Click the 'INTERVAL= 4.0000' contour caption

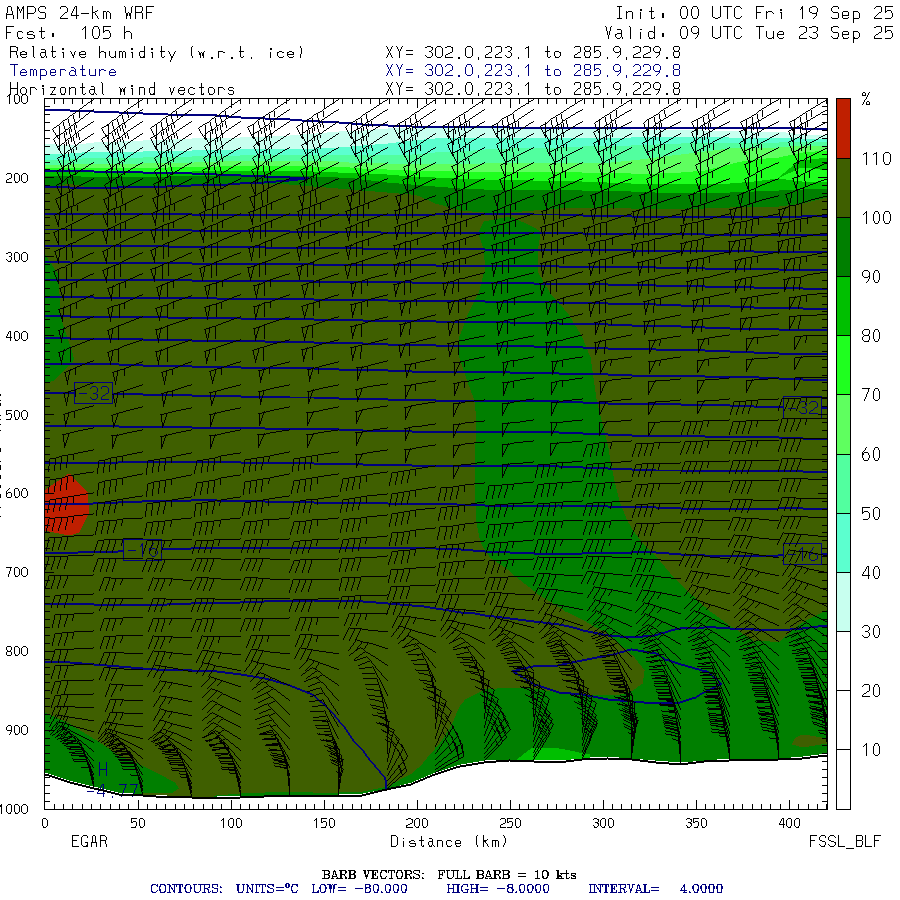click(x=655, y=889)
